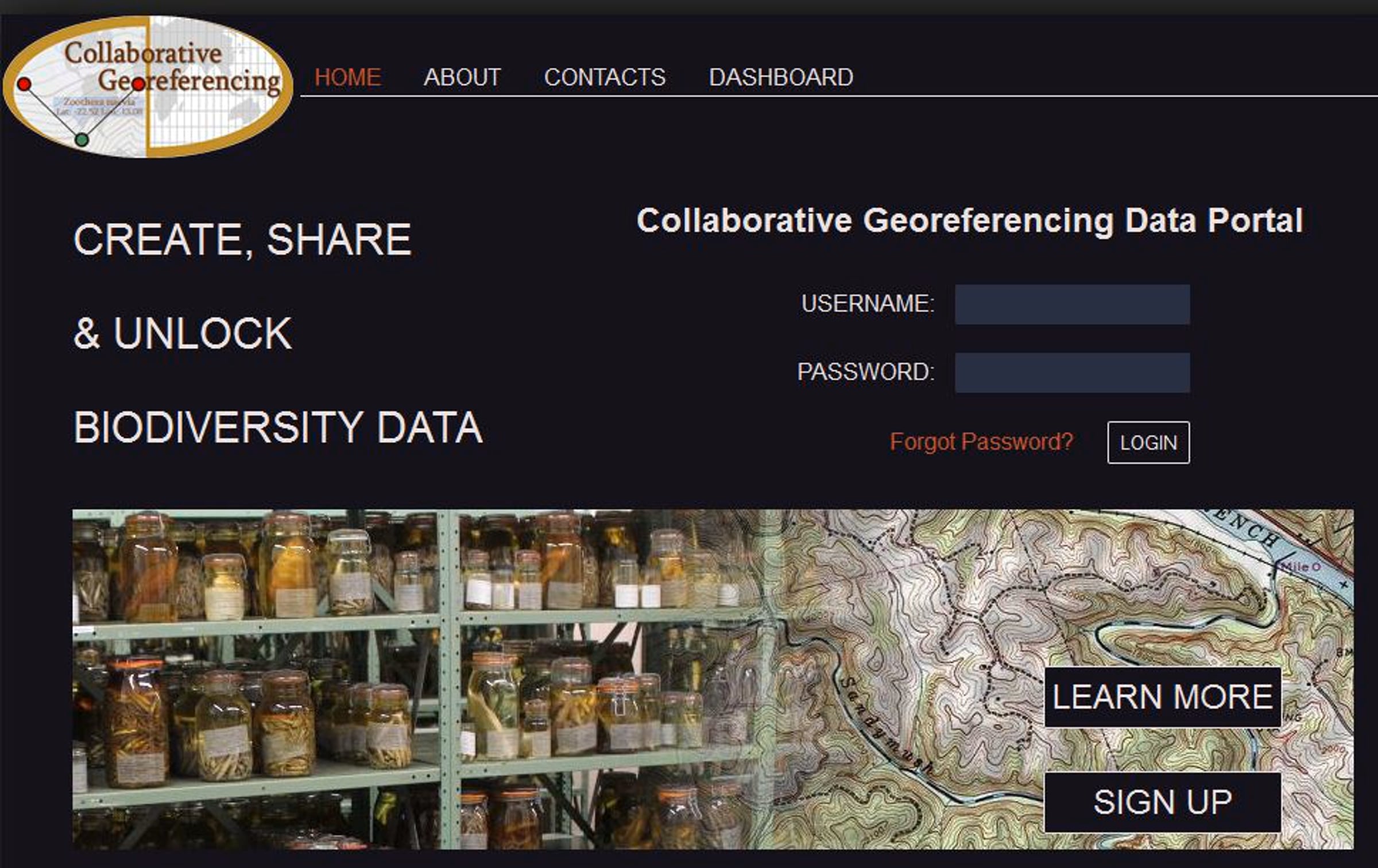Click the & UNLOCK headline text

click(183, 334)
